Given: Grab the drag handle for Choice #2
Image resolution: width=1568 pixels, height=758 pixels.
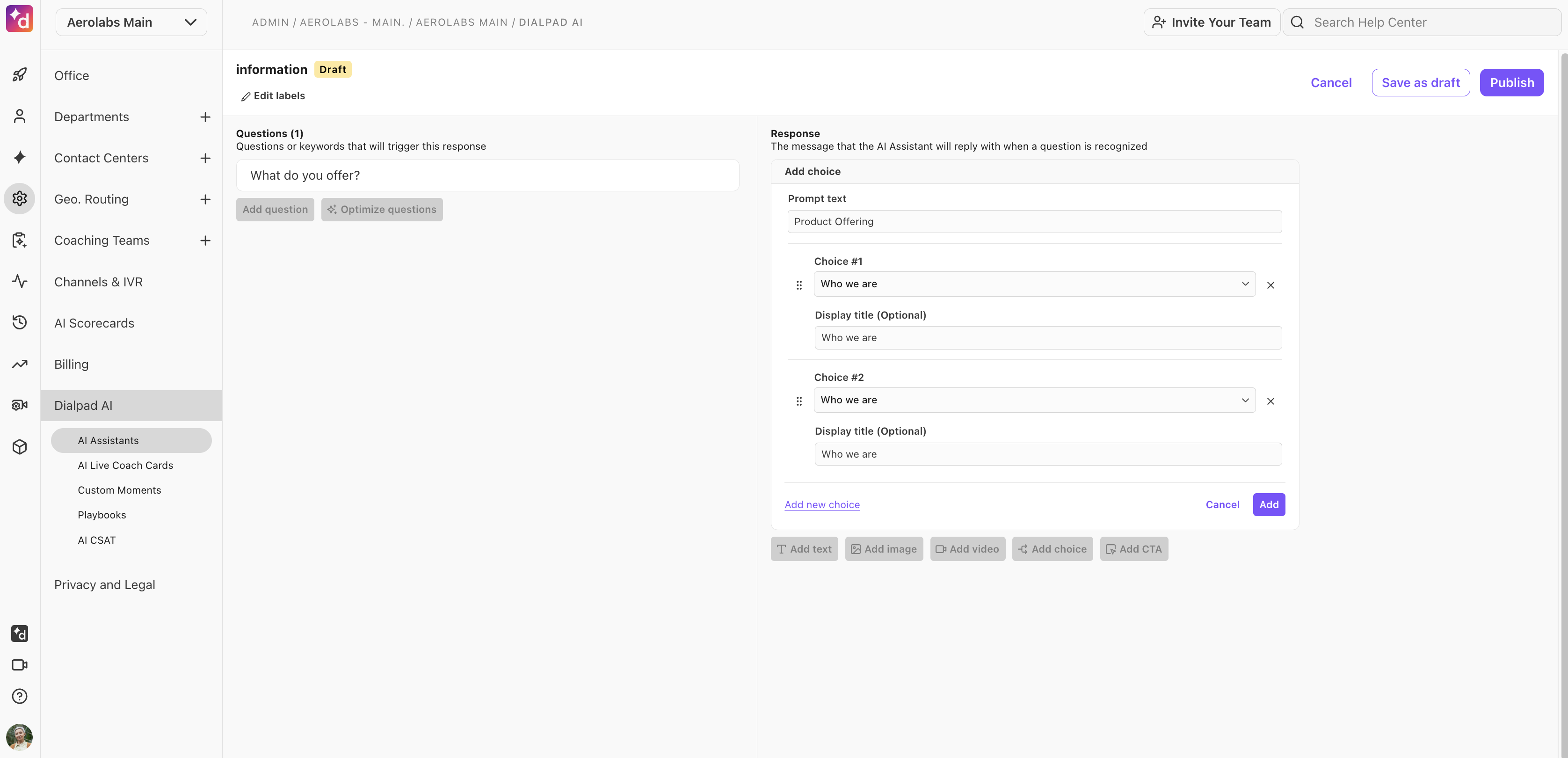Looking at the screenshot, I should (x=799, y=401).
